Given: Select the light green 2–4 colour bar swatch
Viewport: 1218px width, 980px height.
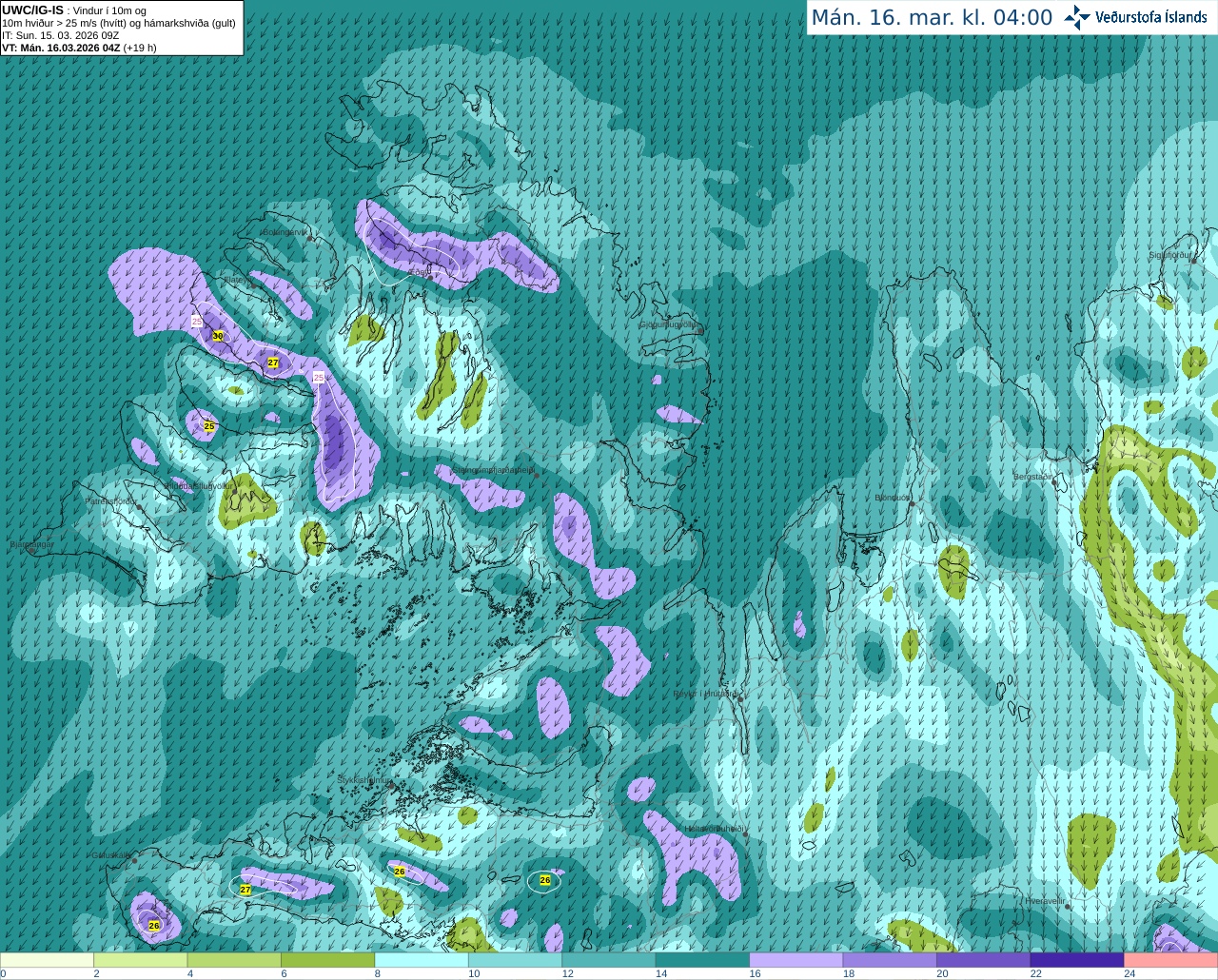Looking at the screenshot, I should coord(141,960).
